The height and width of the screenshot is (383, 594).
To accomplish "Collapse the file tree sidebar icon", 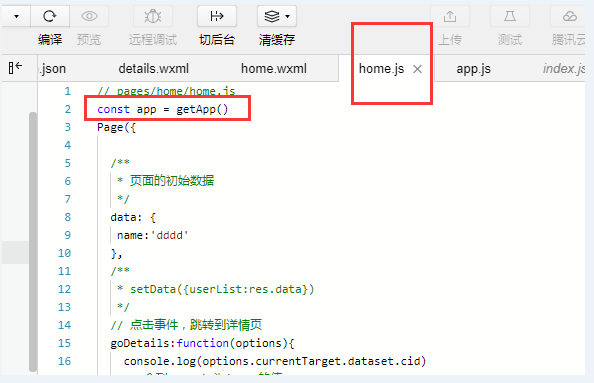I will click(x=15, y=67).
